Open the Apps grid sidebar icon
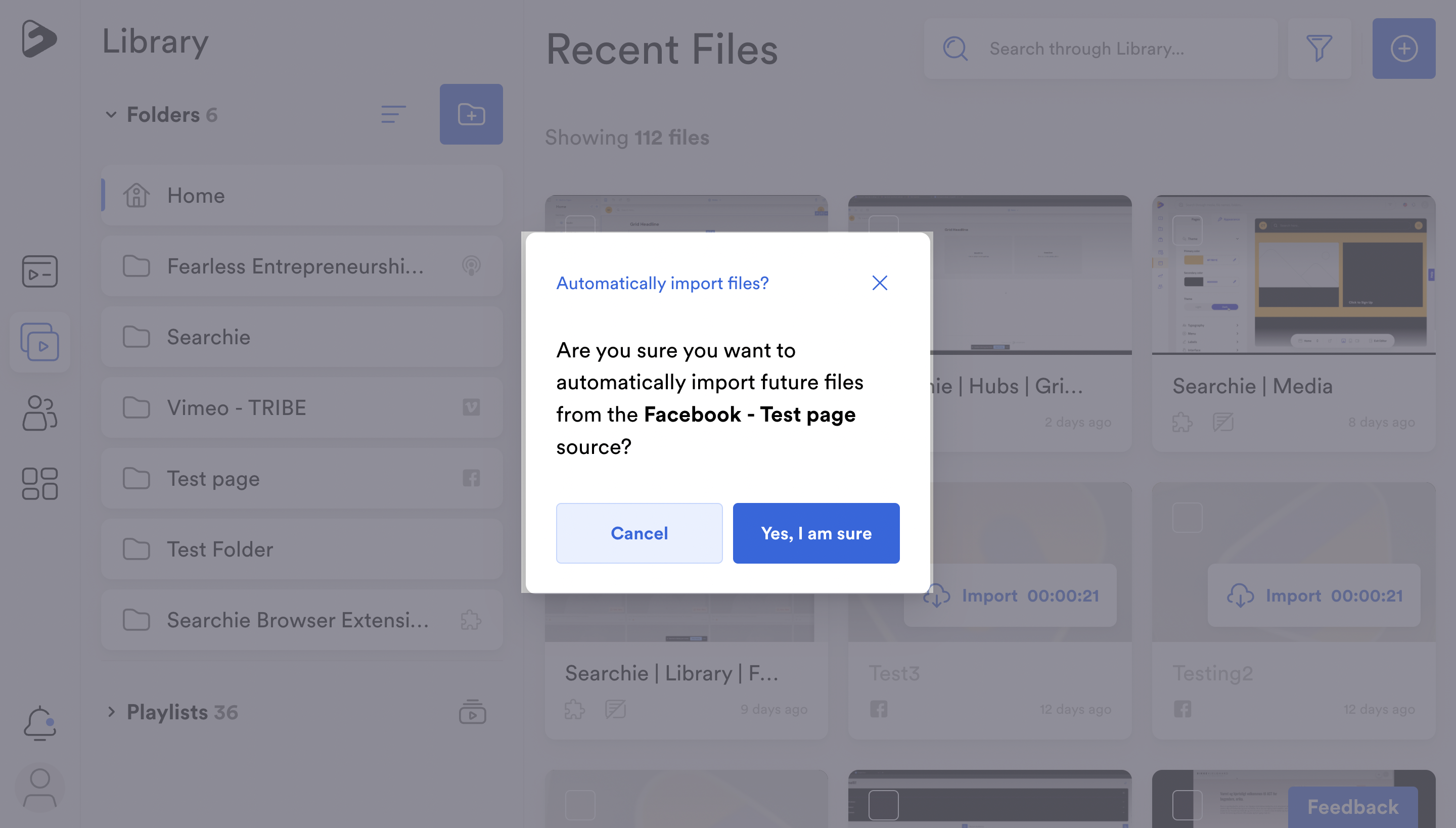Screen dimensions: 1456x828 click(40, 484)
